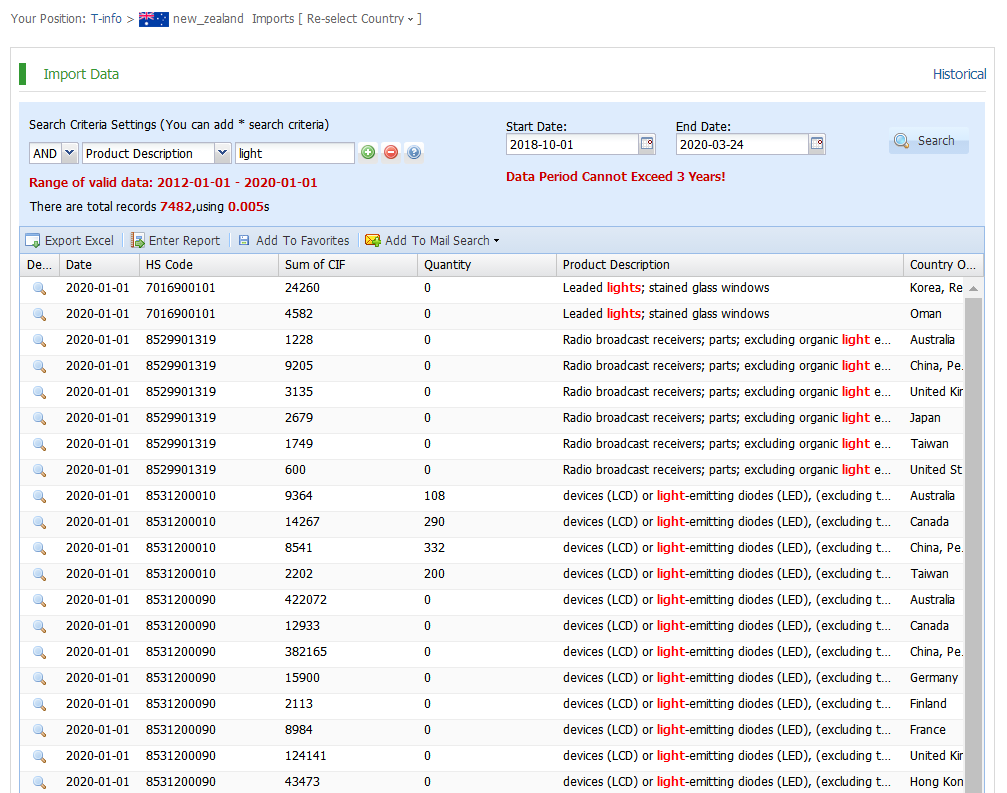Viewport: 1007px width, 793px height.
Task: Click the red remove search criteria icon
Action: tap(391, 153)
